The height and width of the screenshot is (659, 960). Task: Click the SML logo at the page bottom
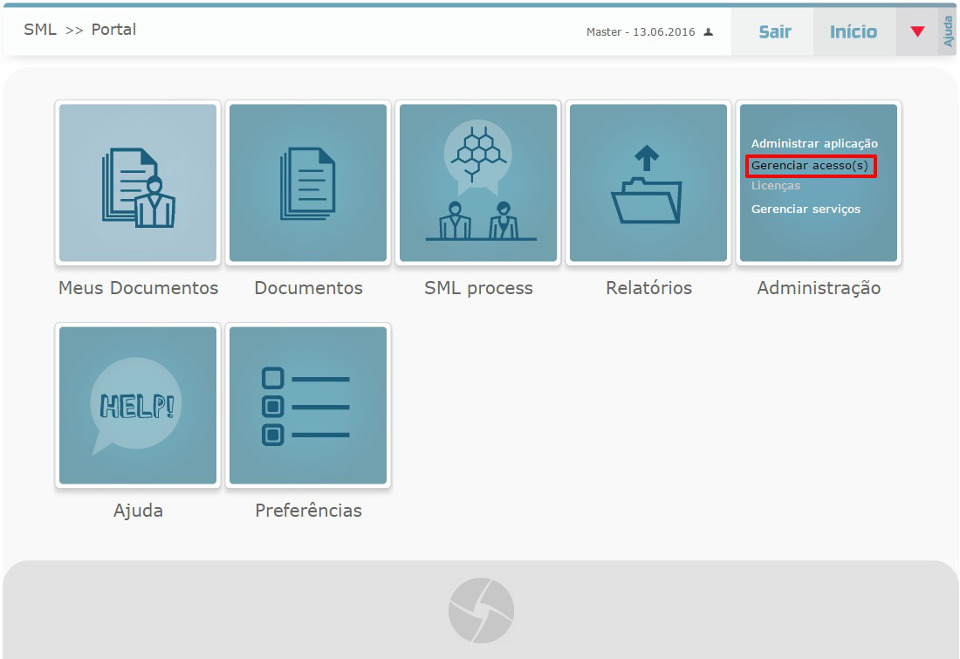(479, 610)
